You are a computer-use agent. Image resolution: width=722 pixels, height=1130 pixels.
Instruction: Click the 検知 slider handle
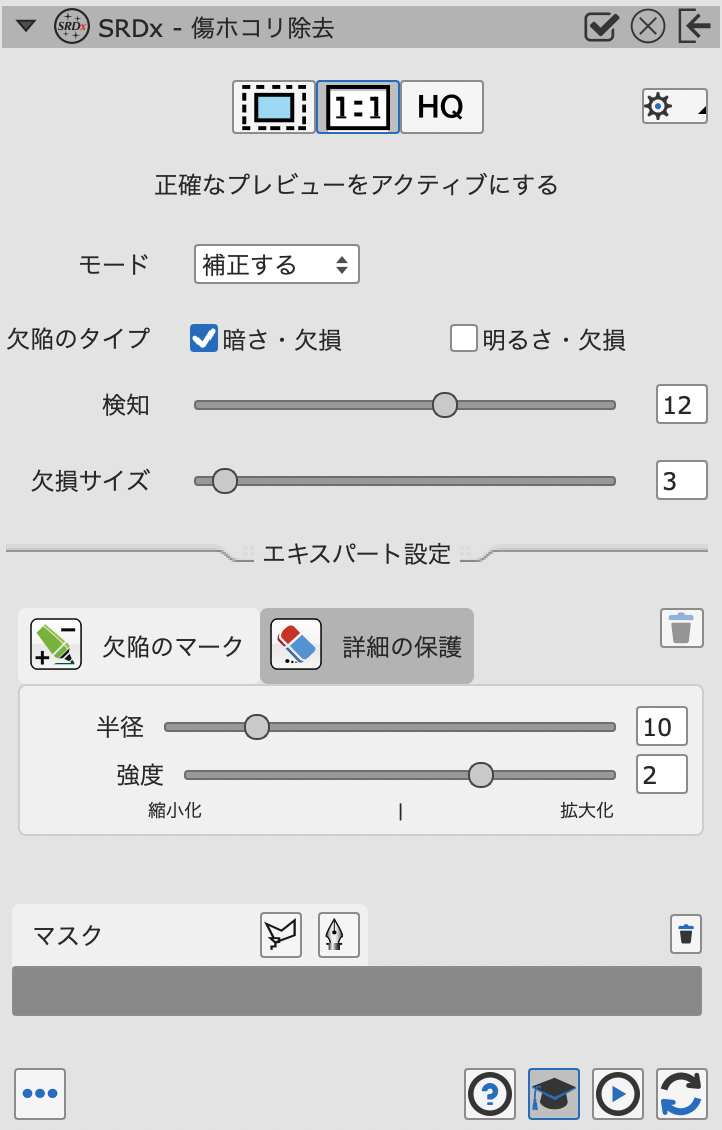coord(445,405)
